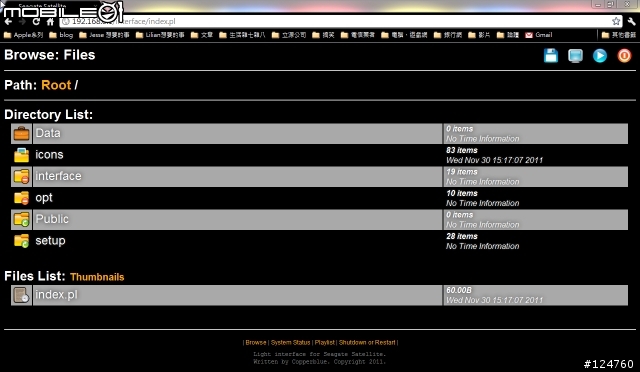640x372 pixels.
Task: Open the opt directory
Action: pyautogui.click(x=44, y=198)
